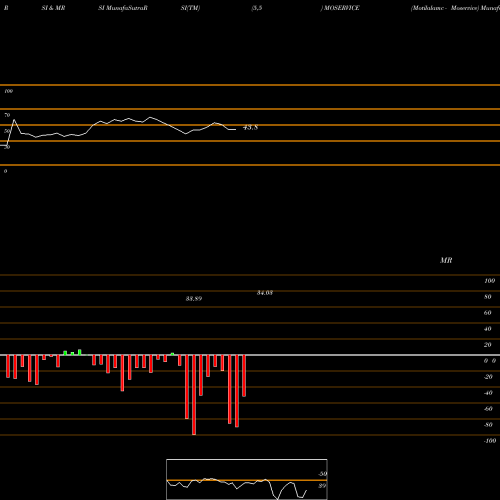Select the '70' RSI axis label
The image size is (500, 500).
pos(7,115)
